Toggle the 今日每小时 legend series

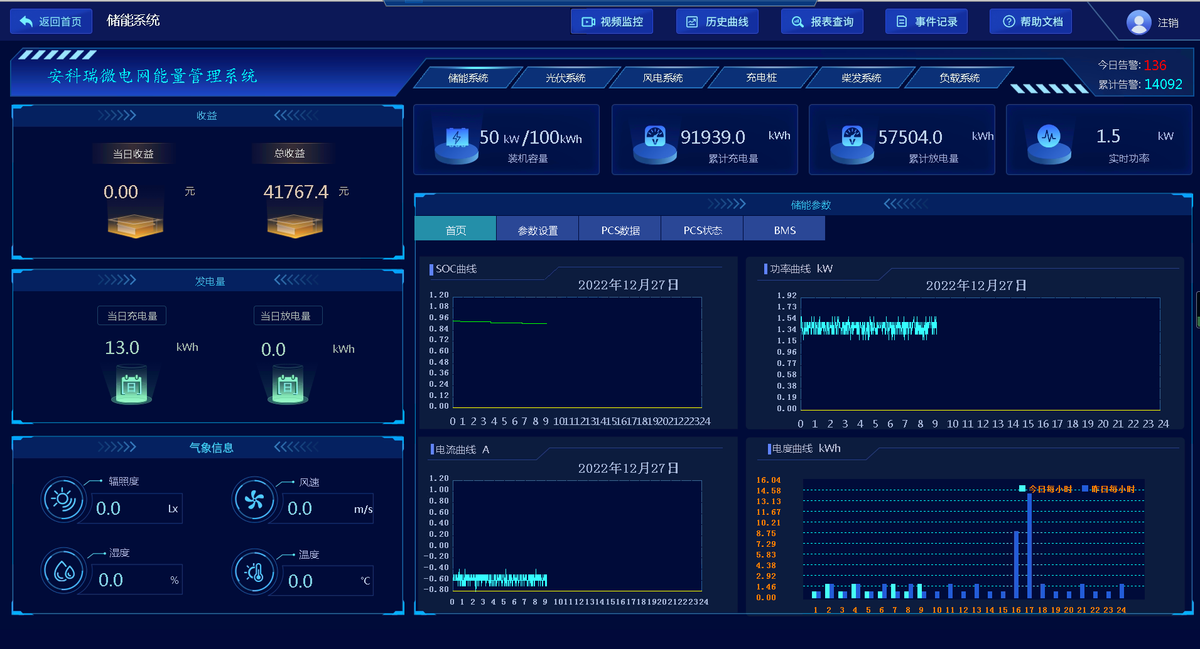click(x=1044, y=489)
